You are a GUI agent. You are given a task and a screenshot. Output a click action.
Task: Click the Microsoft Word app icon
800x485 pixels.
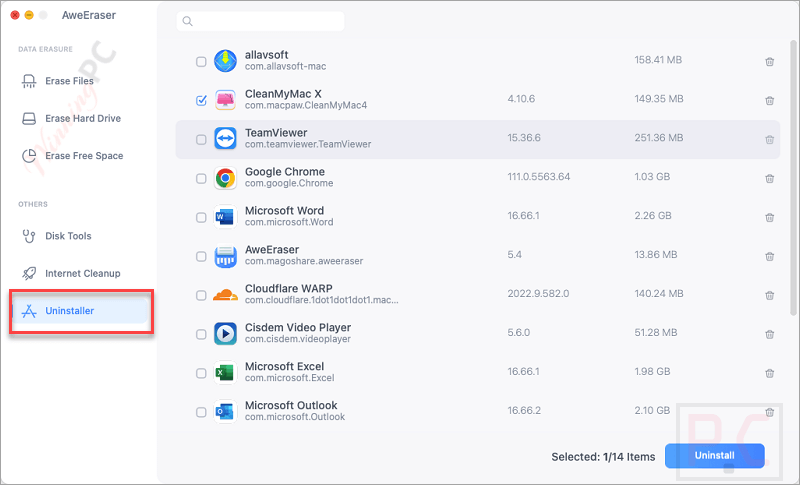tap(225, 217)
